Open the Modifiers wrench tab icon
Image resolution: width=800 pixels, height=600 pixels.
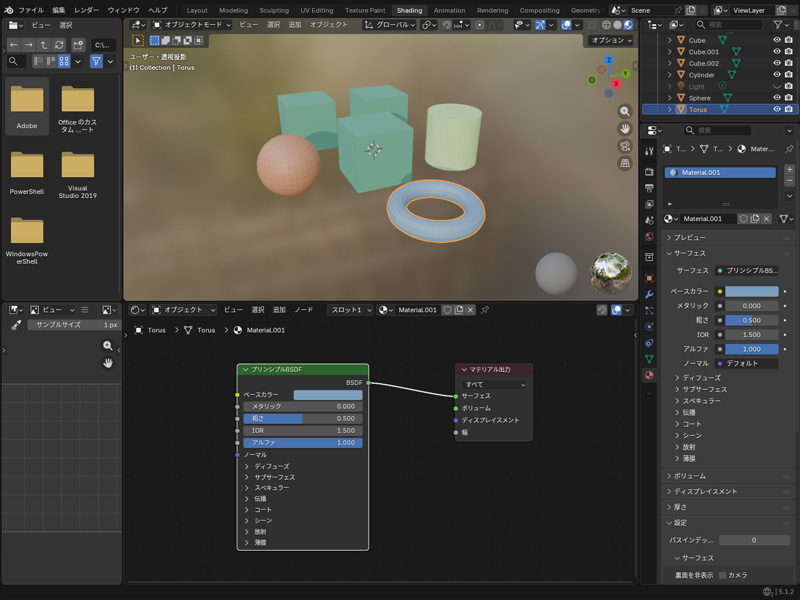tap(649, 294)
